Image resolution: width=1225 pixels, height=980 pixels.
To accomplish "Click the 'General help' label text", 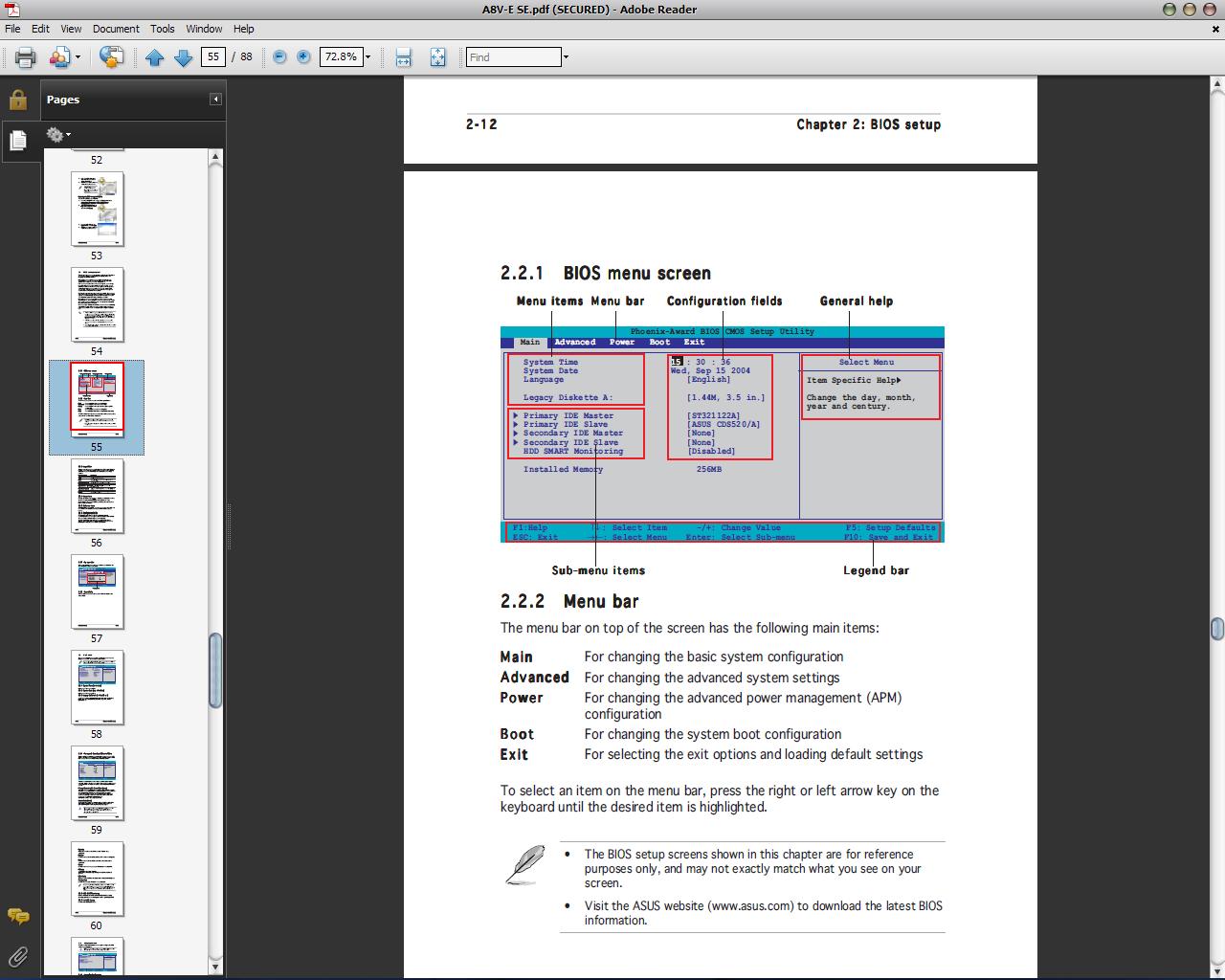I will click(856, 301).
